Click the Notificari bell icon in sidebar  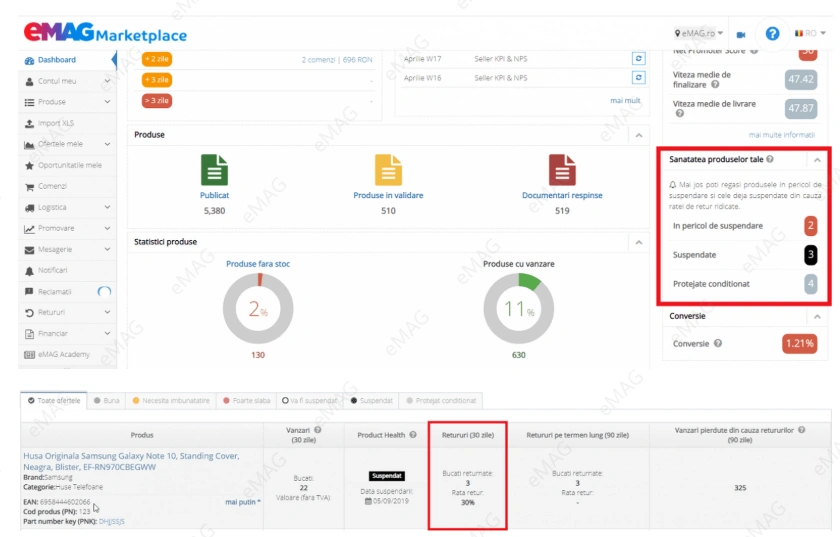click(29, 271)
